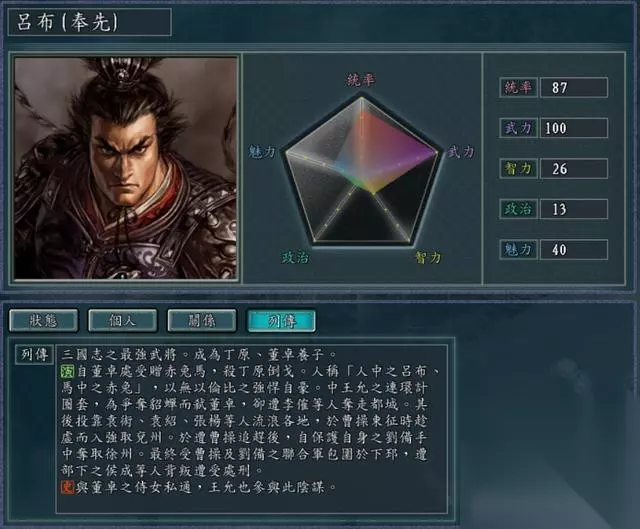
Task: Select the 武力 stat label box
Action: click(x=518, y=128)
